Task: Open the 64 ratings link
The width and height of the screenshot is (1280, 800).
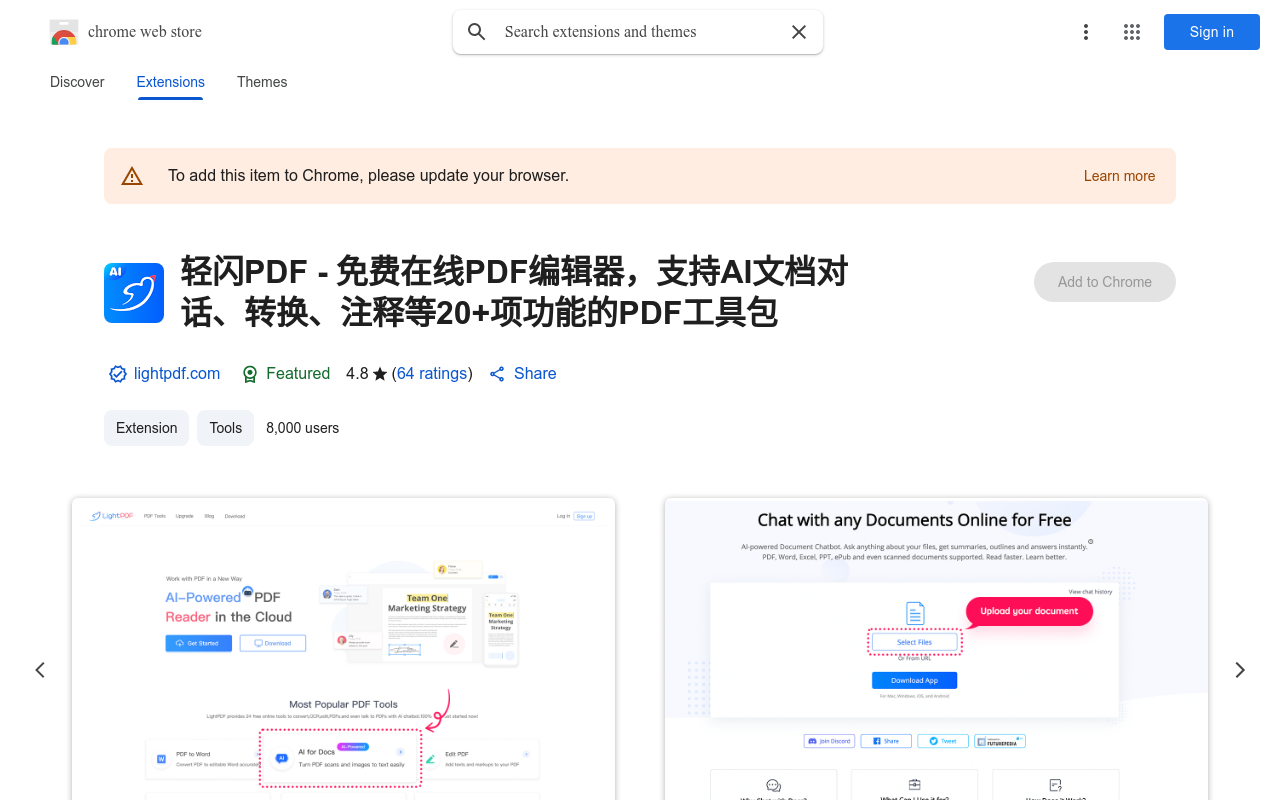Action: point(432,374)
